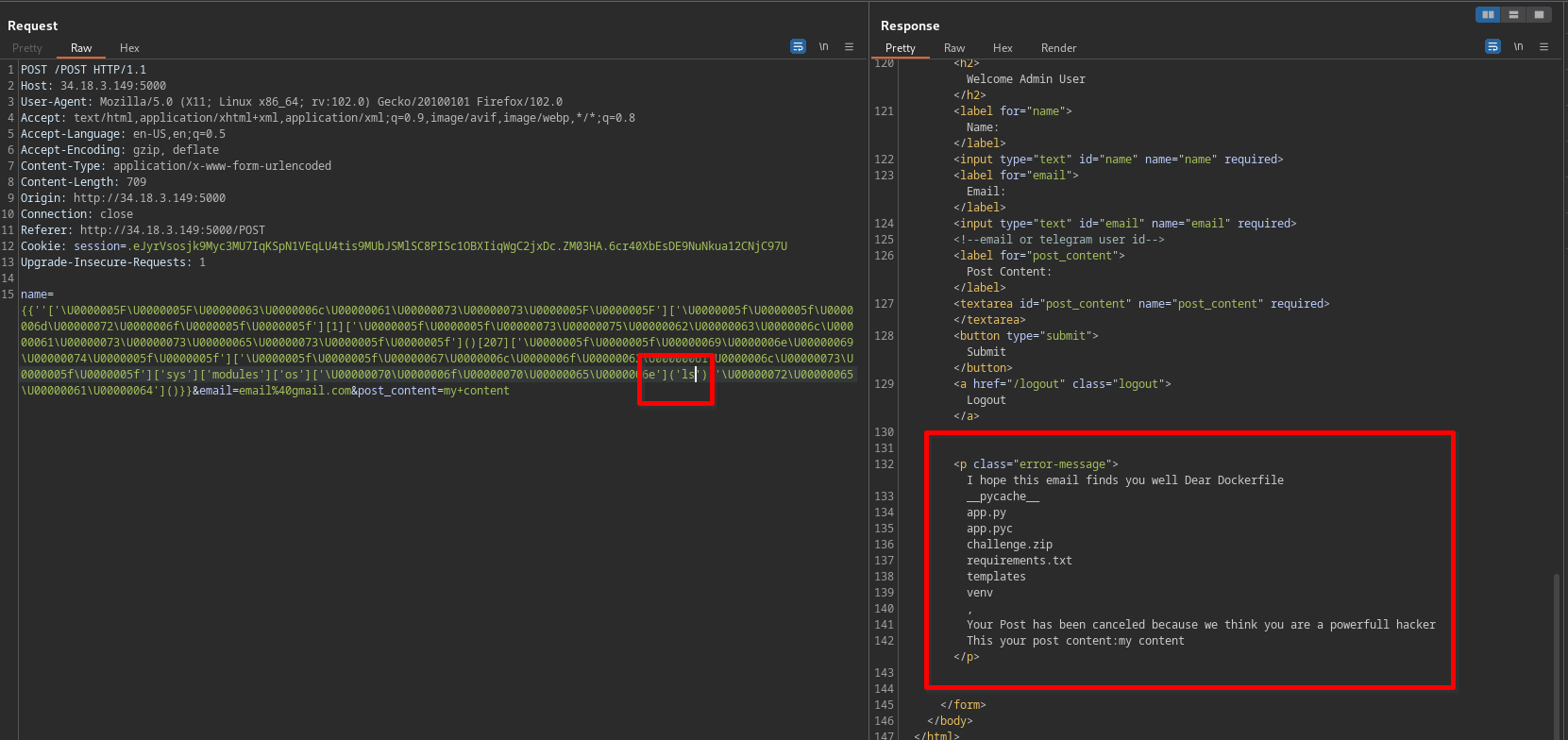Click the Origin header line

point(123,198)
